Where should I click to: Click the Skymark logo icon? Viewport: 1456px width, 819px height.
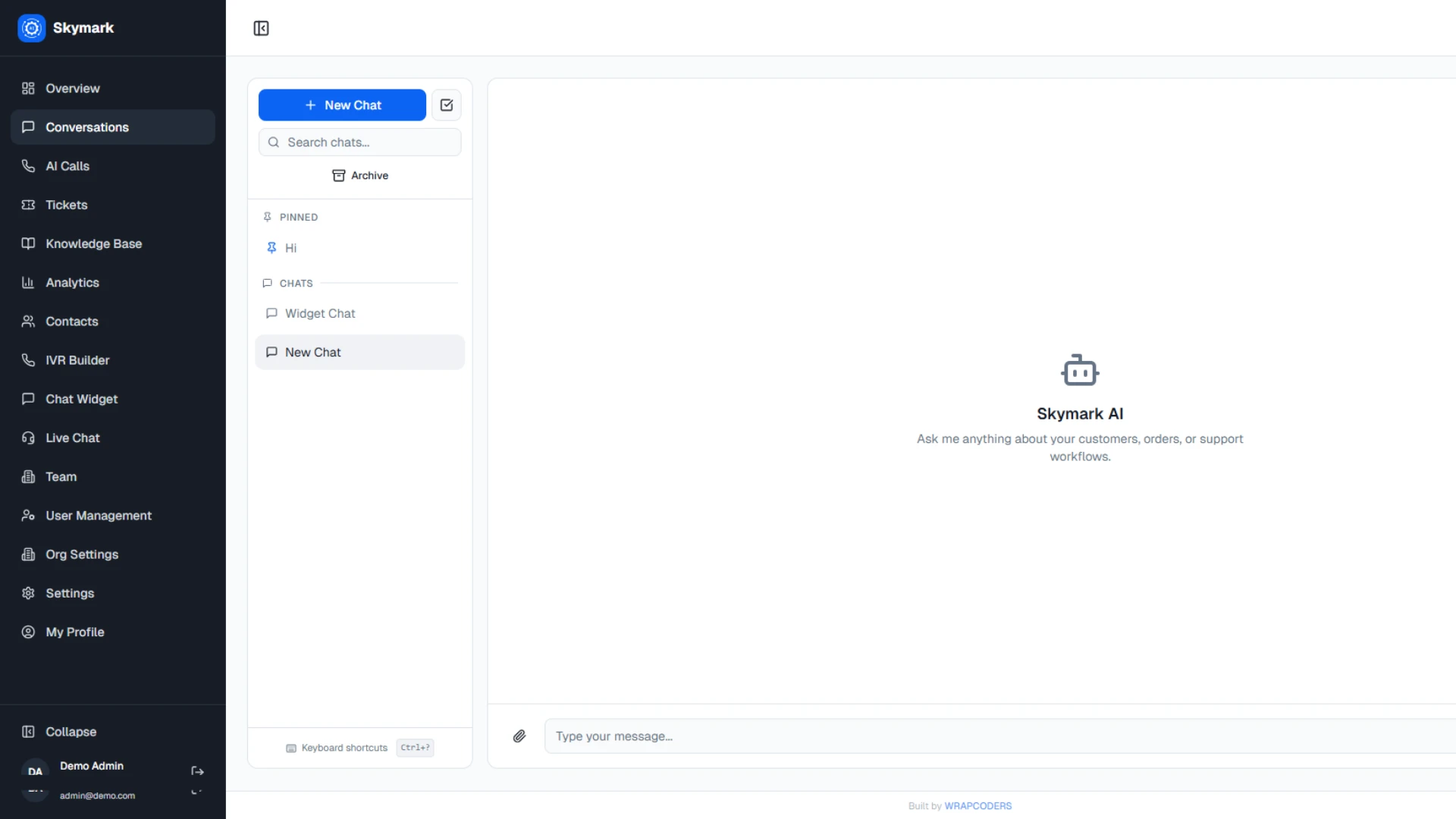pos(31,28)
